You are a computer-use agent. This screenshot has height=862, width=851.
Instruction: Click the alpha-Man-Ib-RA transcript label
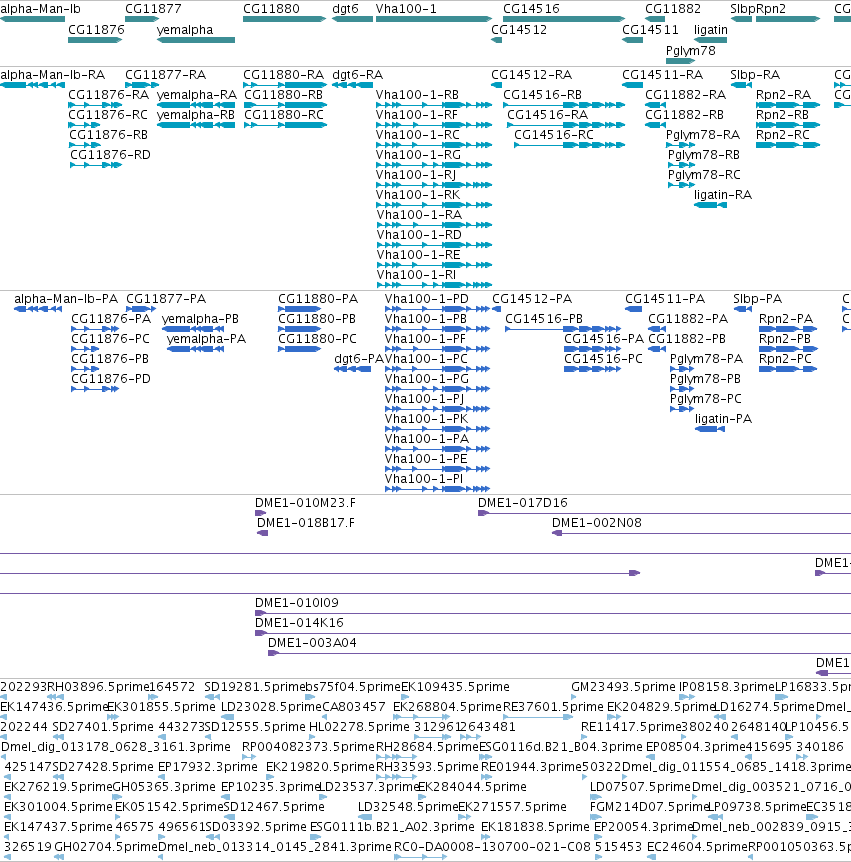(53, 75)
